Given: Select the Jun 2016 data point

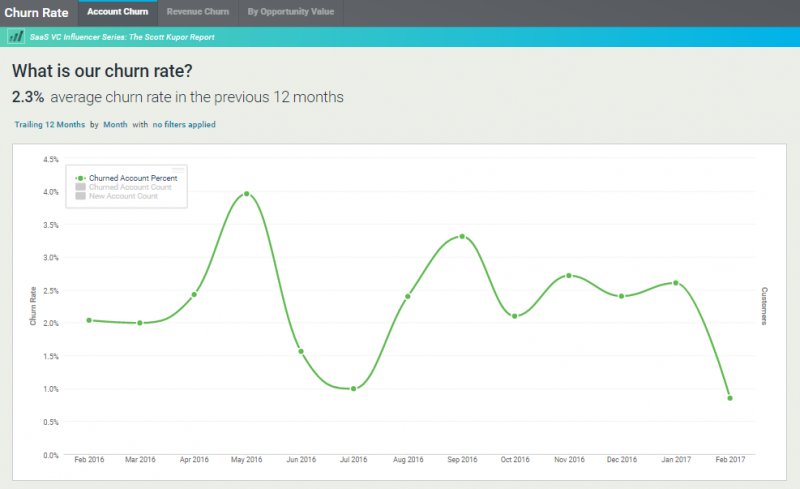Looking at the screenshot, I should pyautogui.click(x=301, y=351).
